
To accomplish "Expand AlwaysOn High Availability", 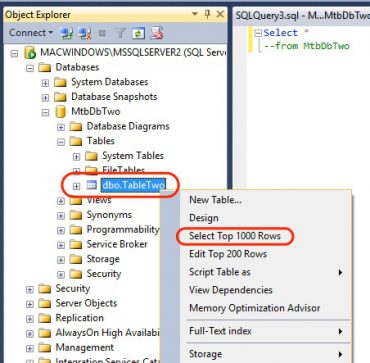I will pyautogui.click(x=30, y=333).
